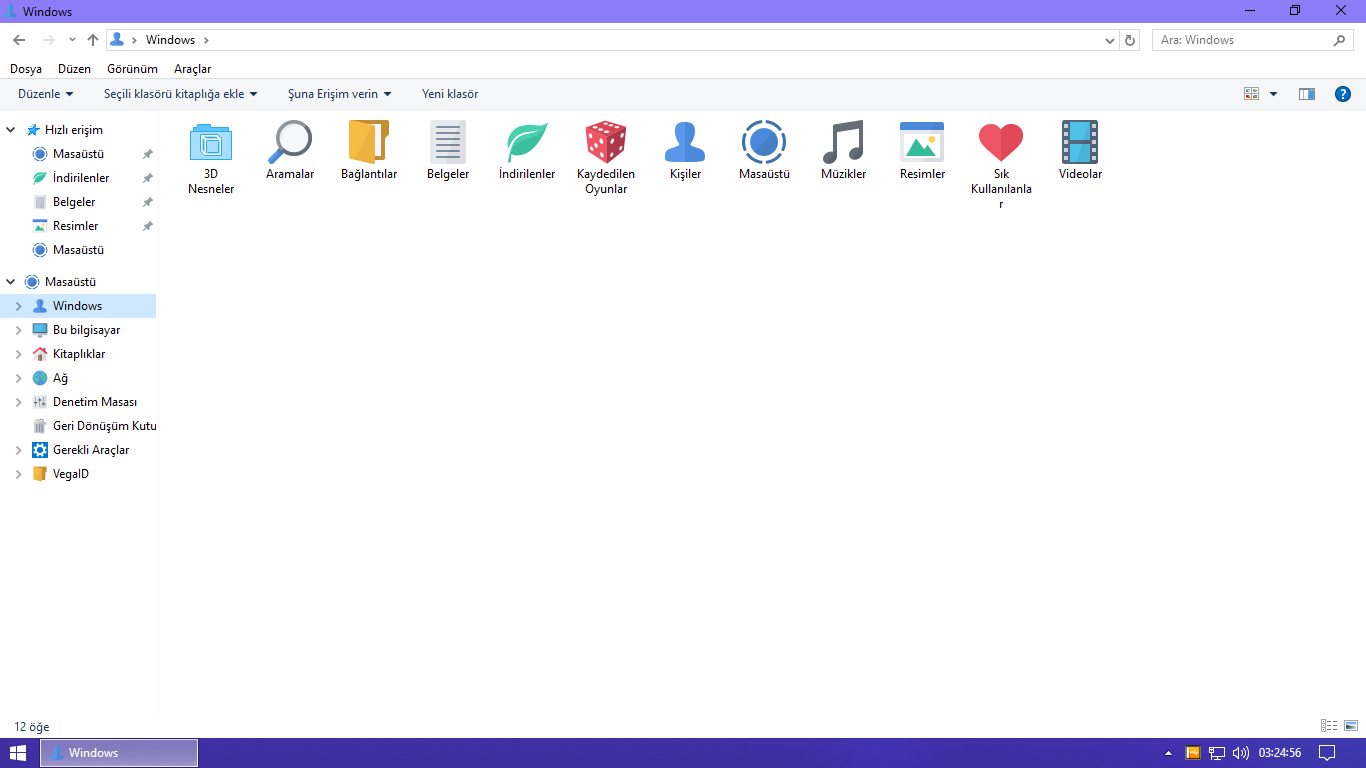Open the Düzen menu
Viewport: 1366px width, 768px height.
point(75,69)
